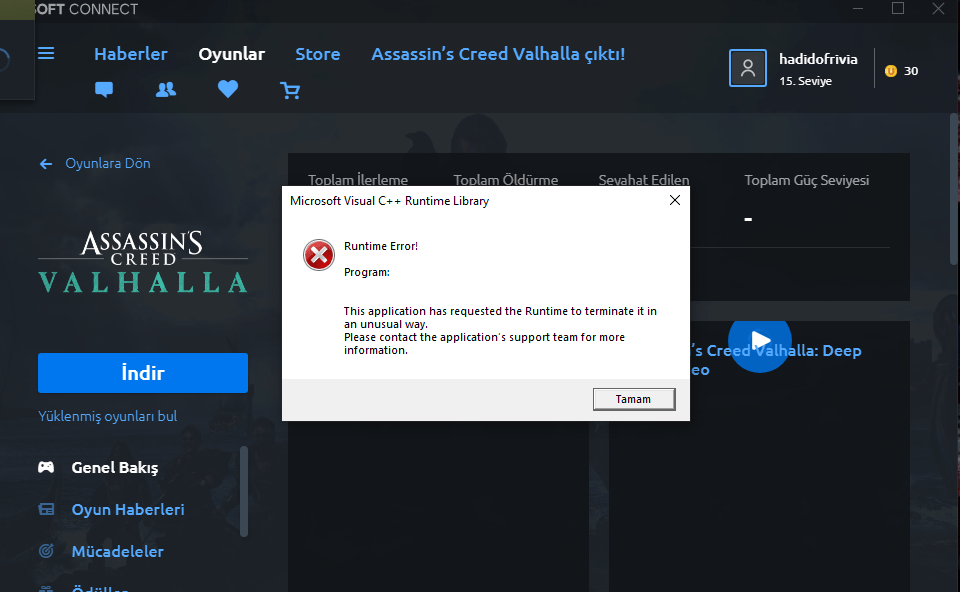Click Yüklenmiş oyunları bul link

pyautogui.click(x=107, y=416)
